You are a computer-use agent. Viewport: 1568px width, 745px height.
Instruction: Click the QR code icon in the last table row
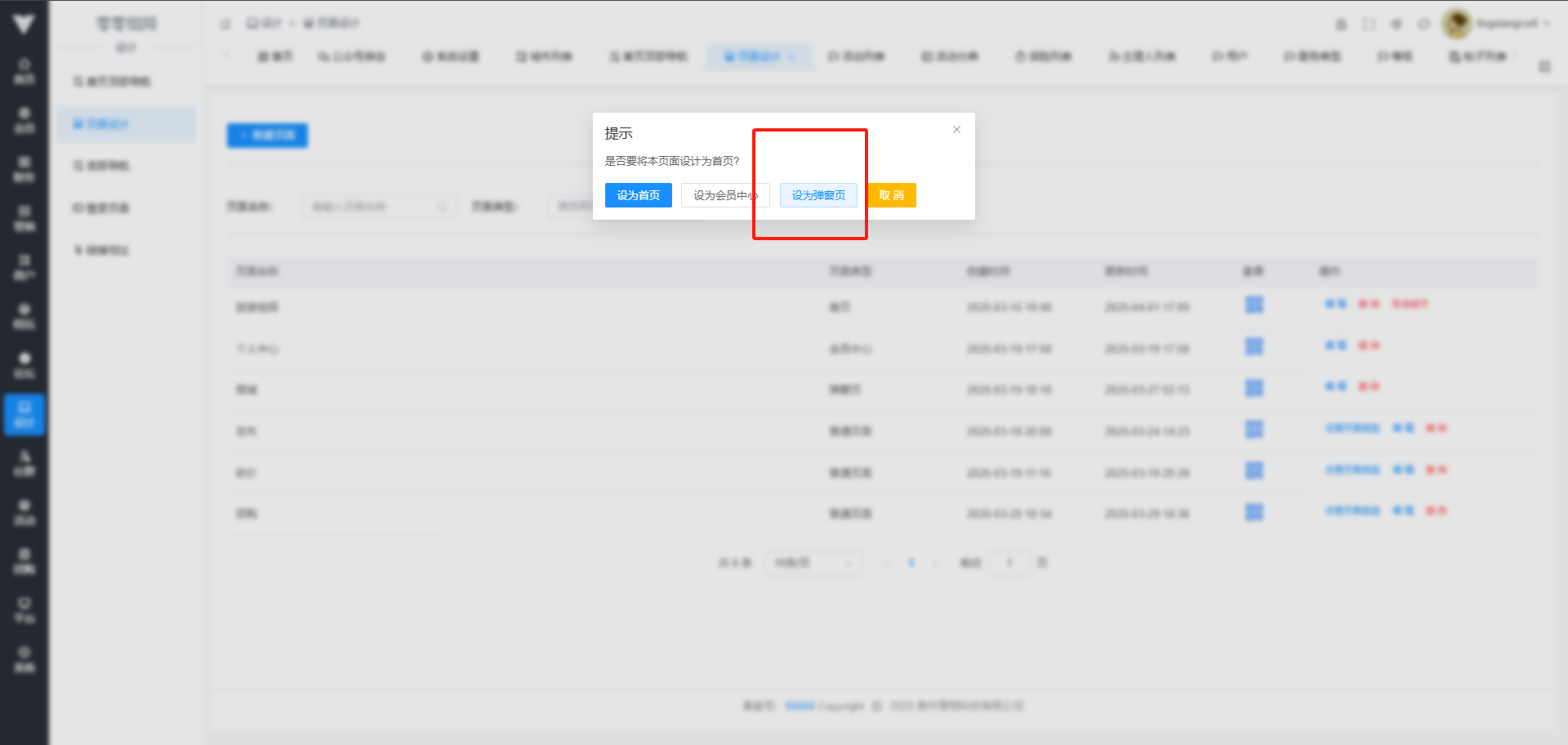pos(1254,512)
